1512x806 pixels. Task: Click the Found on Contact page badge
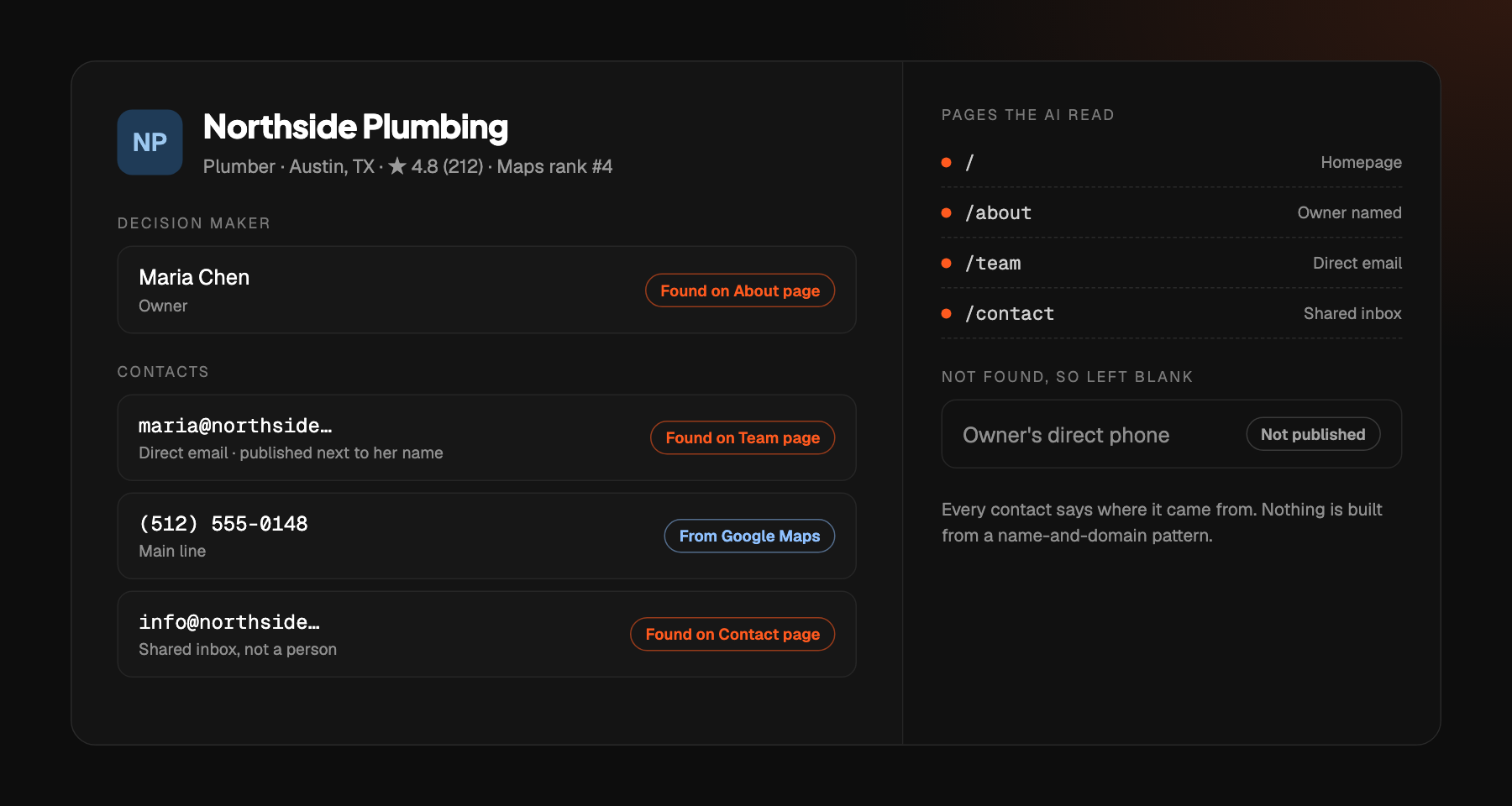pyautogui.click(x=732, y=634)
